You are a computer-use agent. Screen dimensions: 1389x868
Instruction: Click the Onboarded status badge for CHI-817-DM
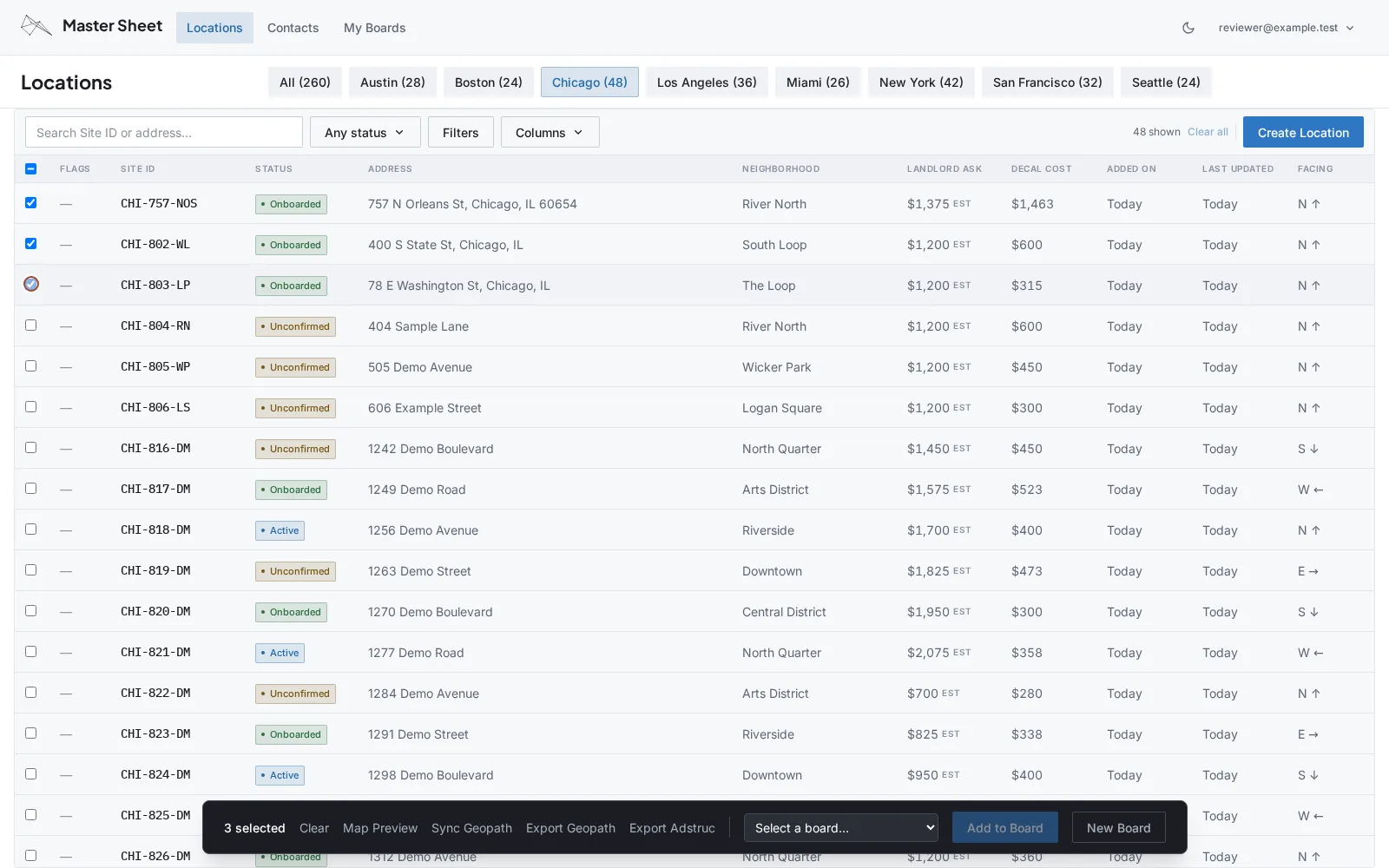[x=291, y=490]
